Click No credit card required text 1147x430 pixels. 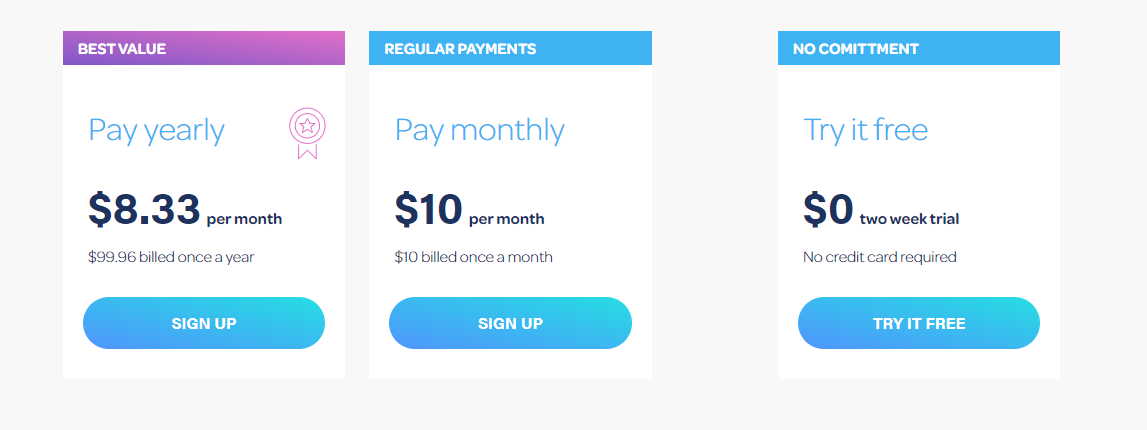[x=880, y=257]
